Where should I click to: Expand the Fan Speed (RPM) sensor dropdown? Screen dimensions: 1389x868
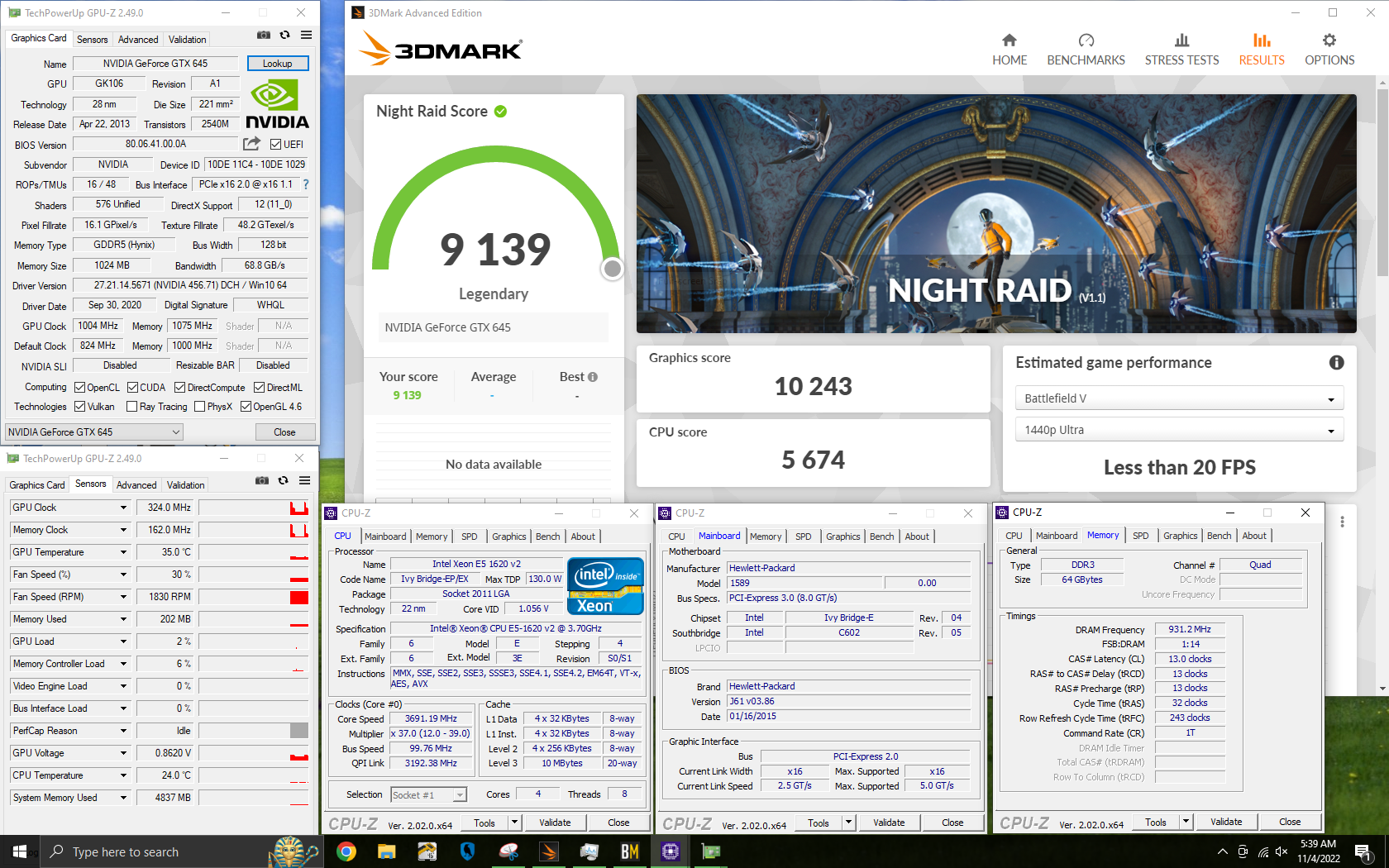pyautogui.click(x=123, y=597)
